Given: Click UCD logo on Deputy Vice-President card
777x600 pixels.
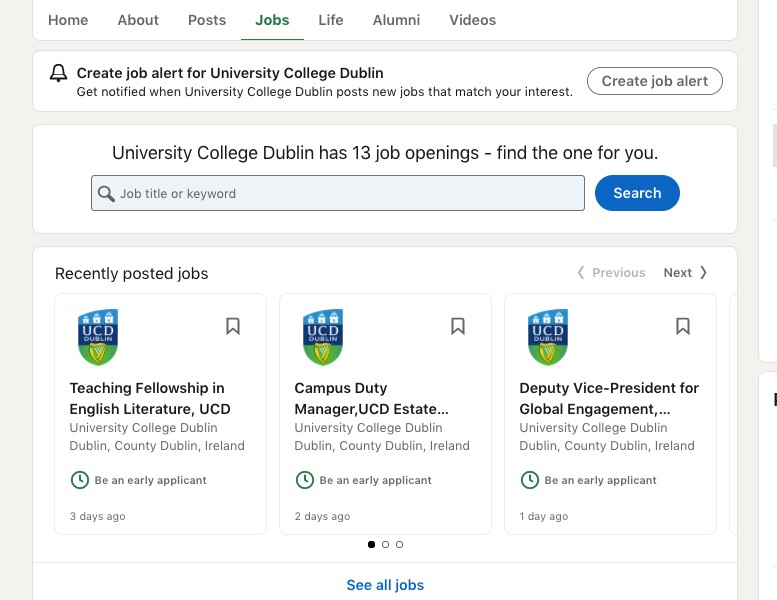Looking at the screenshot, I should click(x=548, y=337).
